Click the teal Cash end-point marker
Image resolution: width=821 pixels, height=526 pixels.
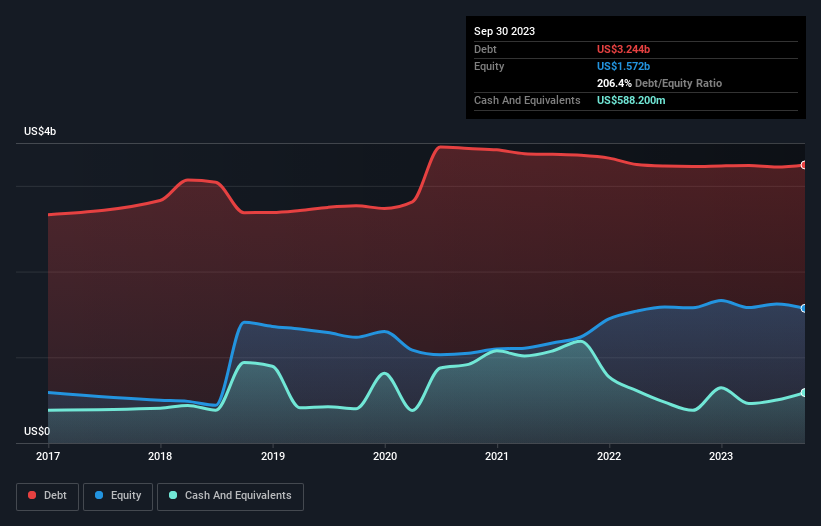[x=804, y=393]
